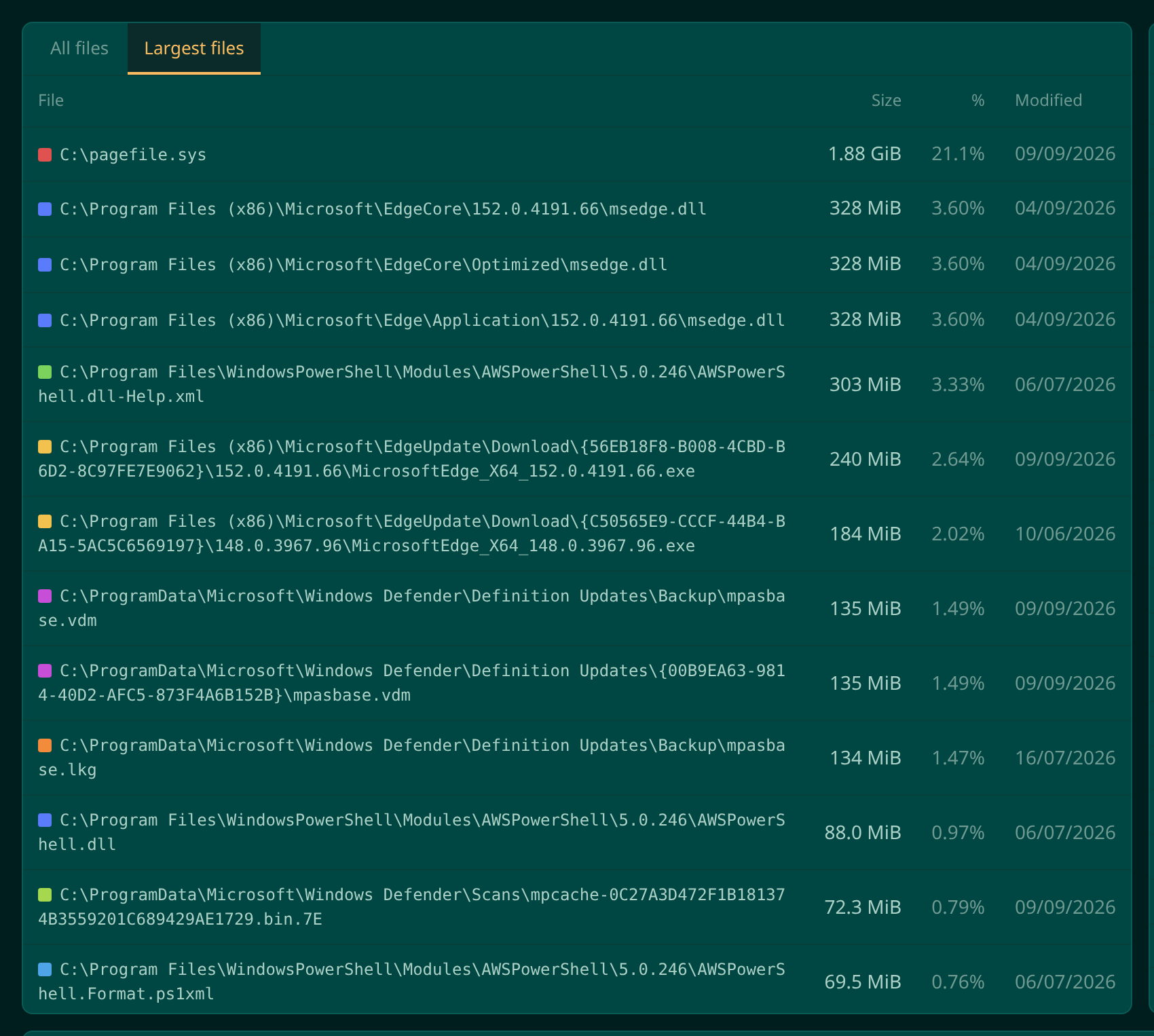This screenshot has width=1154, height=1036.
Task: Click the 3.33% percentage cell
Action: point(958,385)
